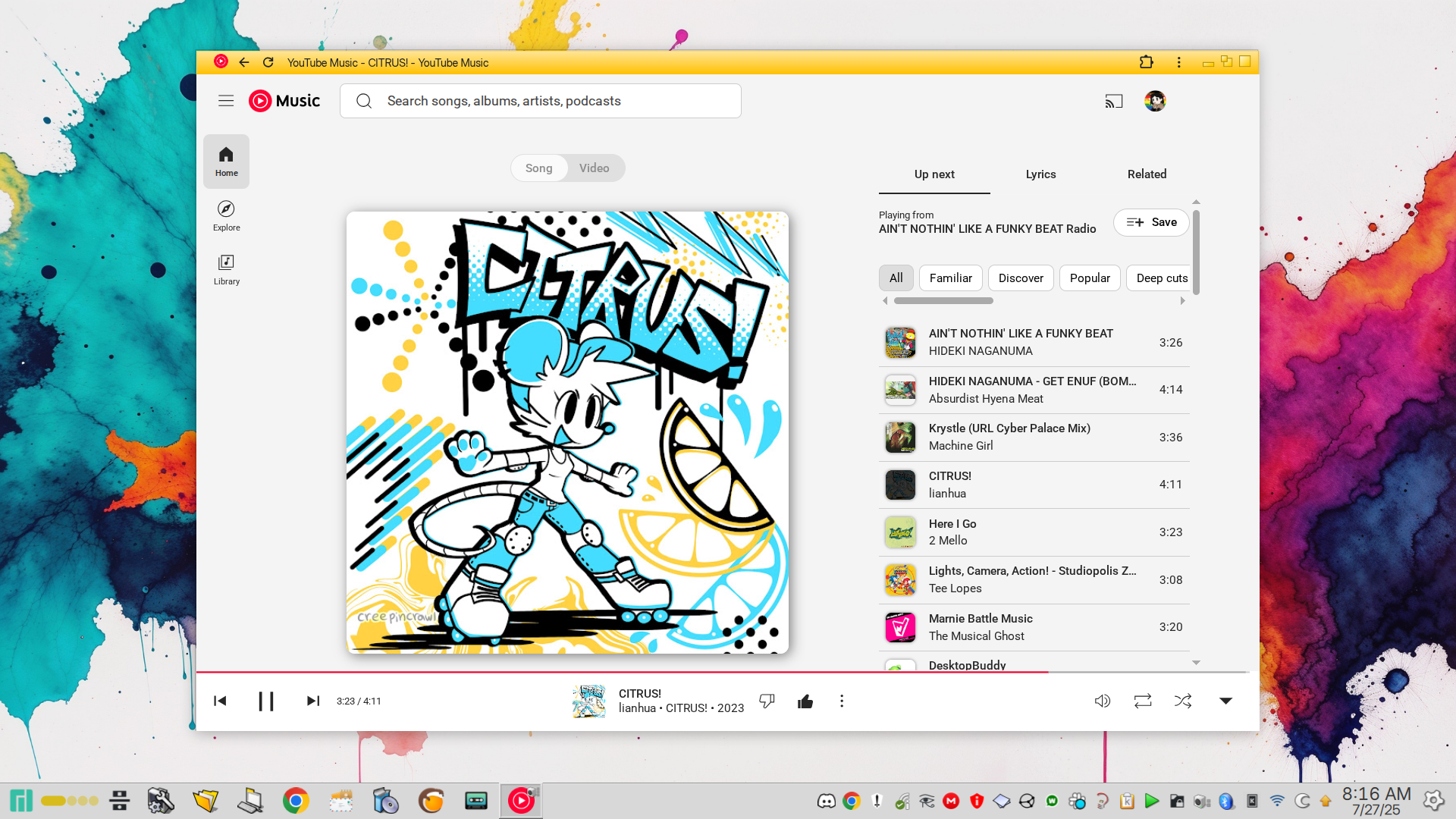Play Here I Go by 2 Mello
Image resolution: width=1456 pixels, height=819 pixels.
coord(1034,532)
